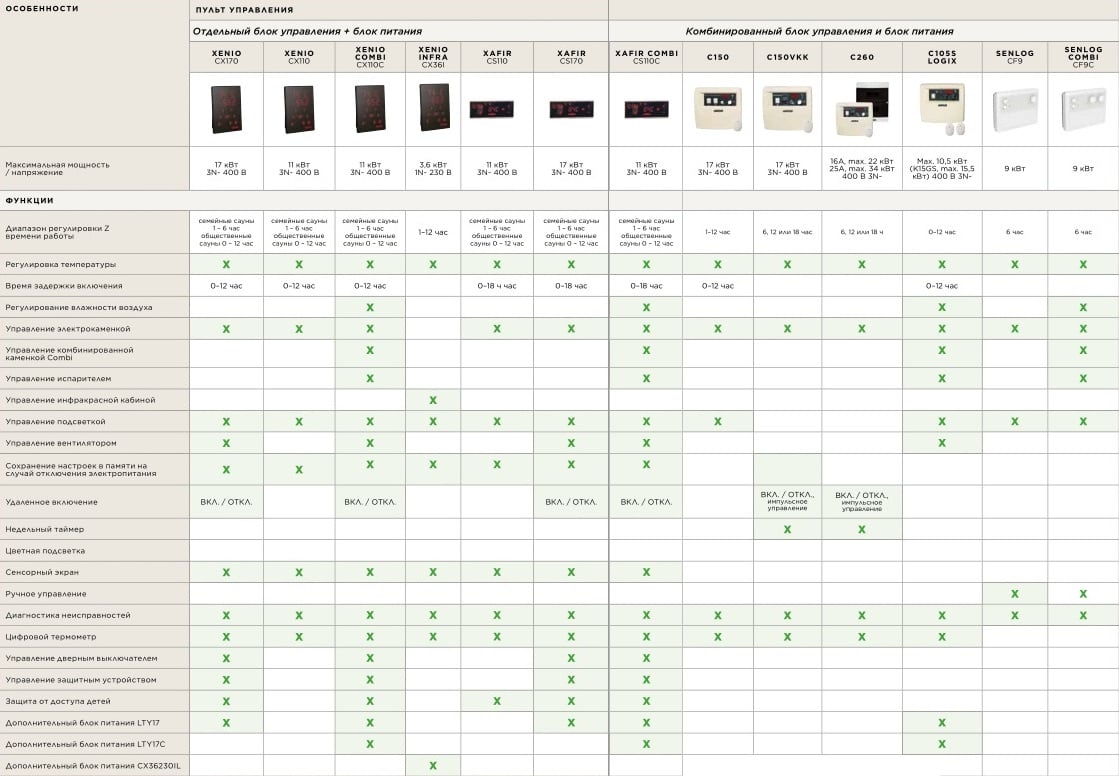Select the Senlog CF9 control unit image
The image size is (1119, 776).
(1014, 110)
